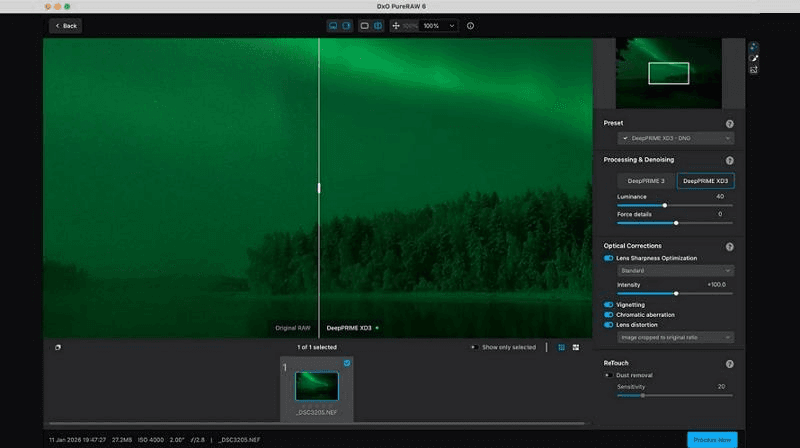Screen dimensions: 800x448
Task: Switch to single image view mode
Action: (x=364, y=26)
